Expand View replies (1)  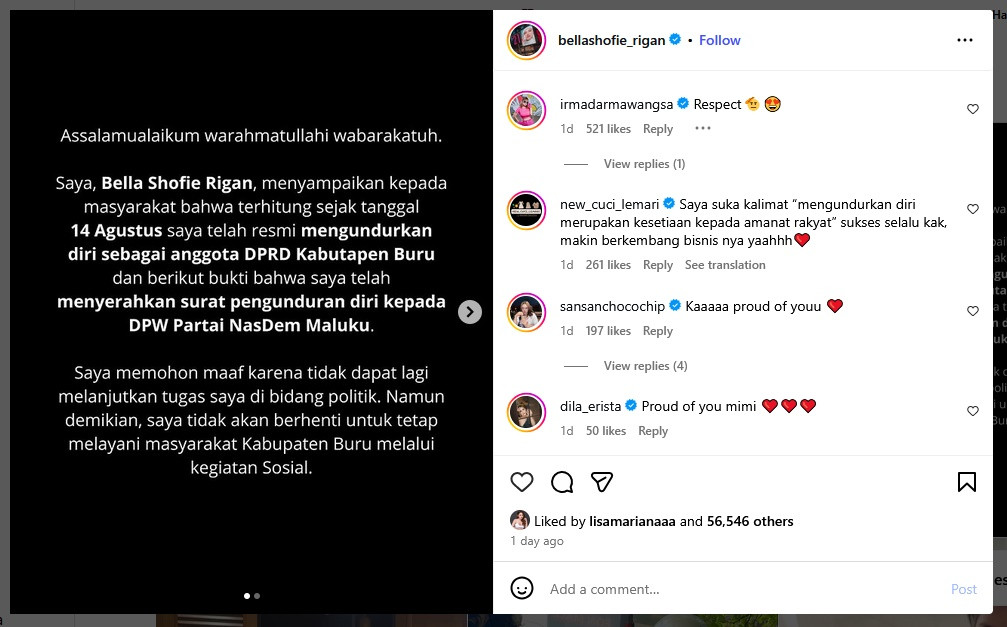tap(644, 164)
